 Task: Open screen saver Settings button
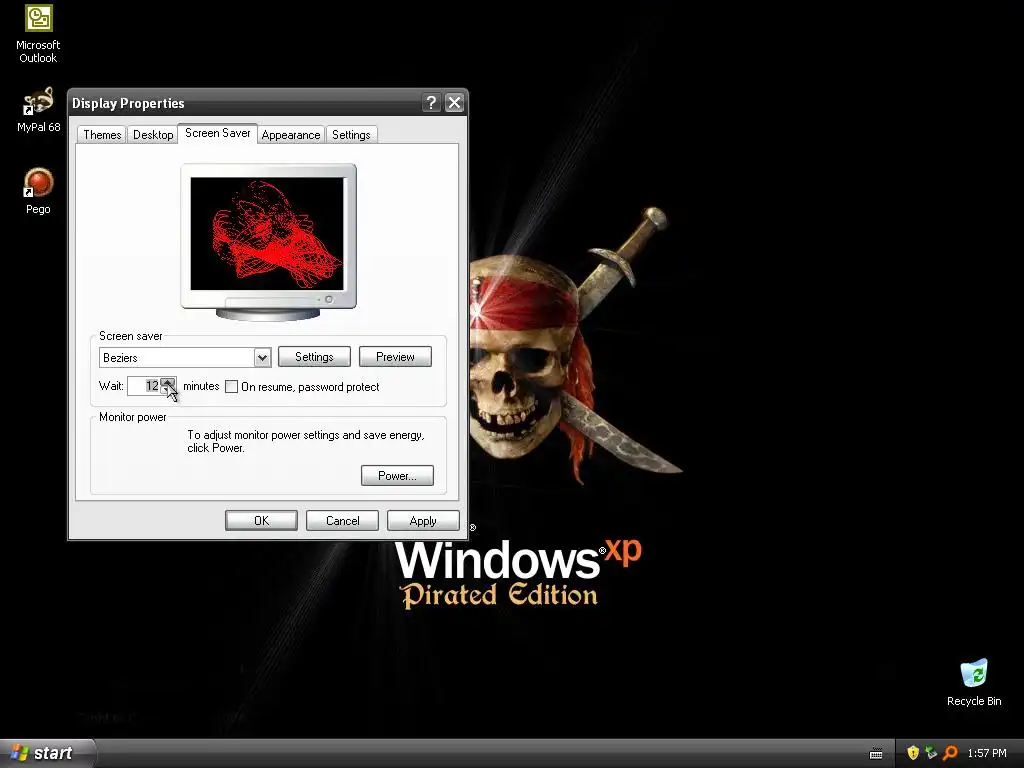314,357
